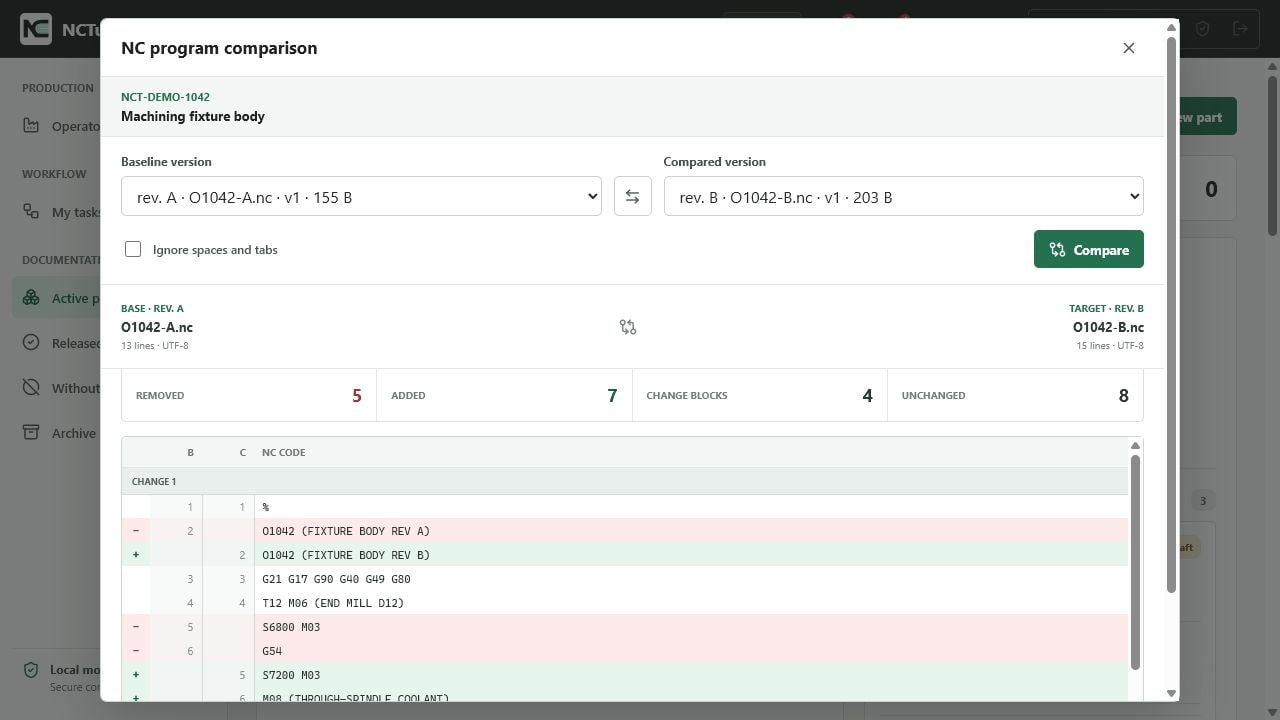Open the Compared version dropdown
The width and height of the screenshot is (1280, 720).
904,197
